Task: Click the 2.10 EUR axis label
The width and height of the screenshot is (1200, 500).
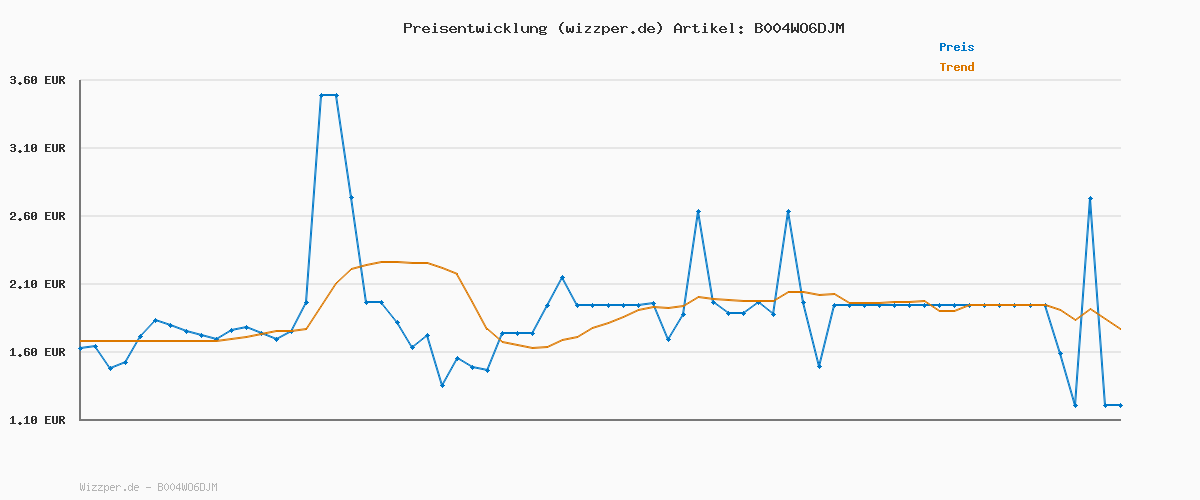Action: 38,284
